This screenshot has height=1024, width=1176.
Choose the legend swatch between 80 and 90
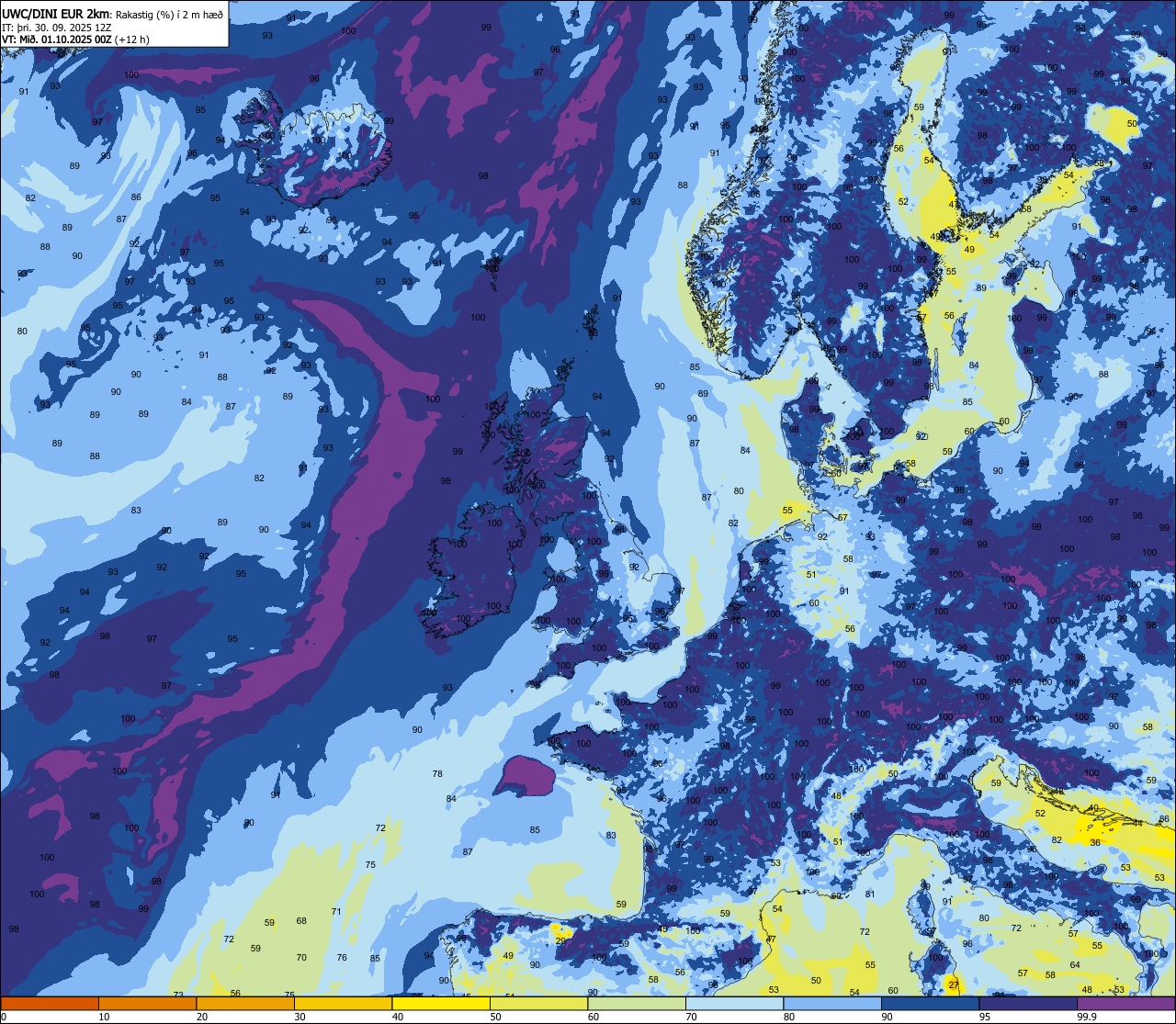(832, 1003)
